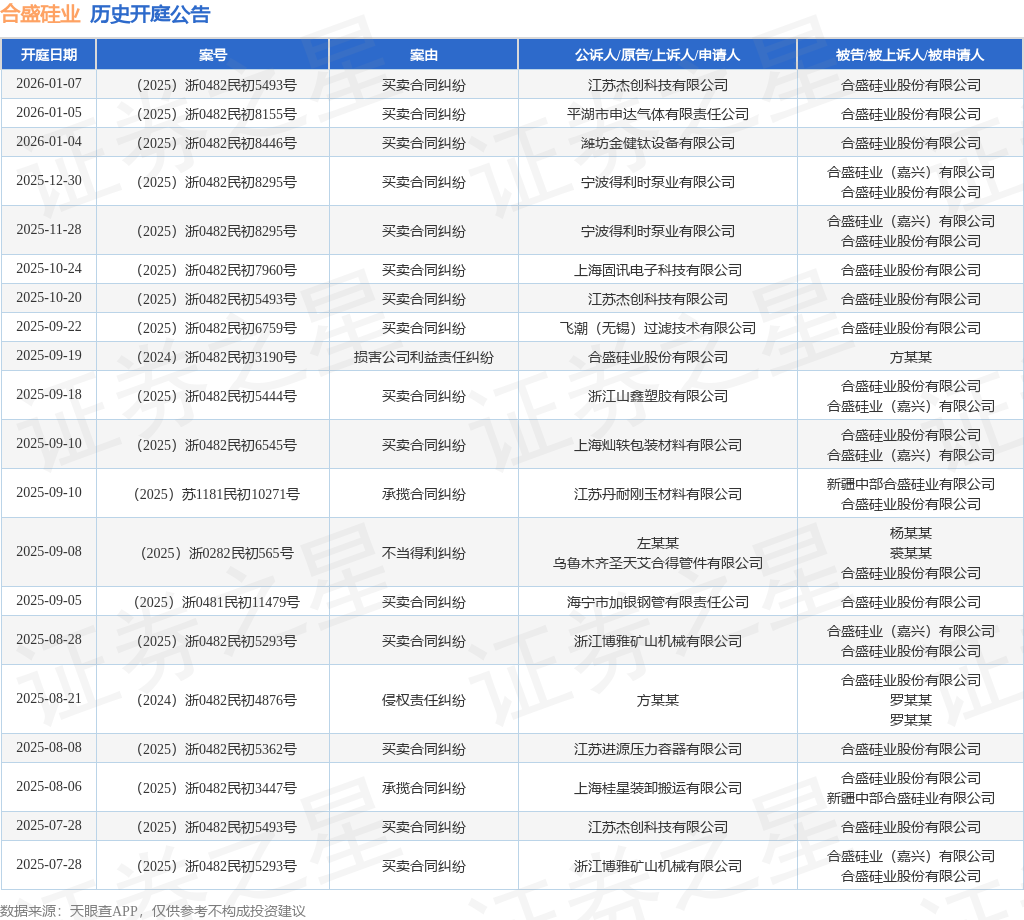The width and height of the screenshot is (1024, 920).
Task: Click case number (2025)浙0482民初5362号
Action: (x=216, y=749)
